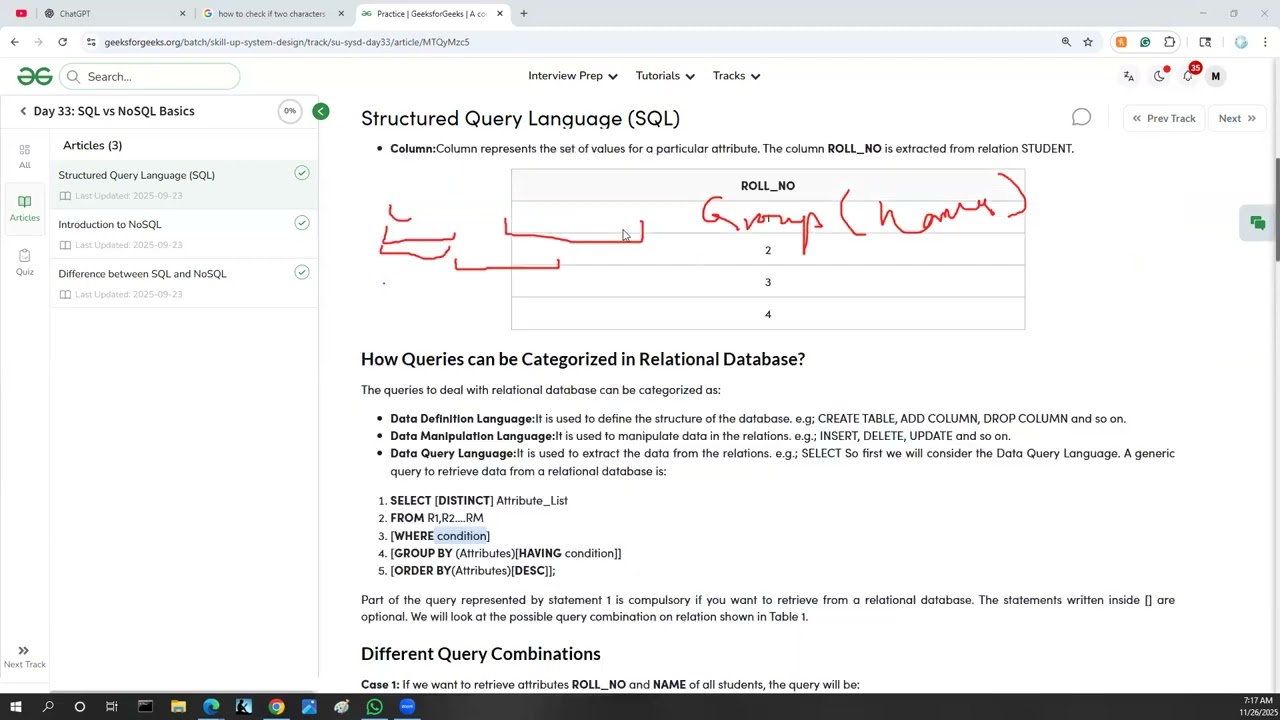
Task: Open Structured Query Language (SQL) article
Action: (136, 175)
